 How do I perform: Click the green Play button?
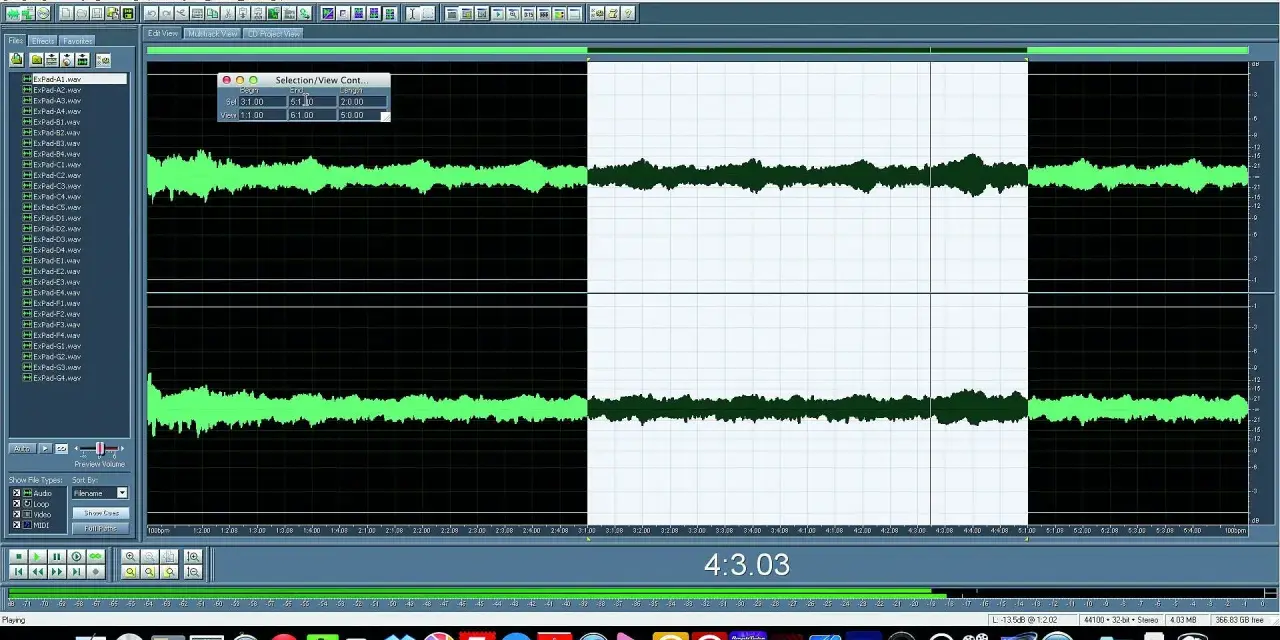(37, 557)
